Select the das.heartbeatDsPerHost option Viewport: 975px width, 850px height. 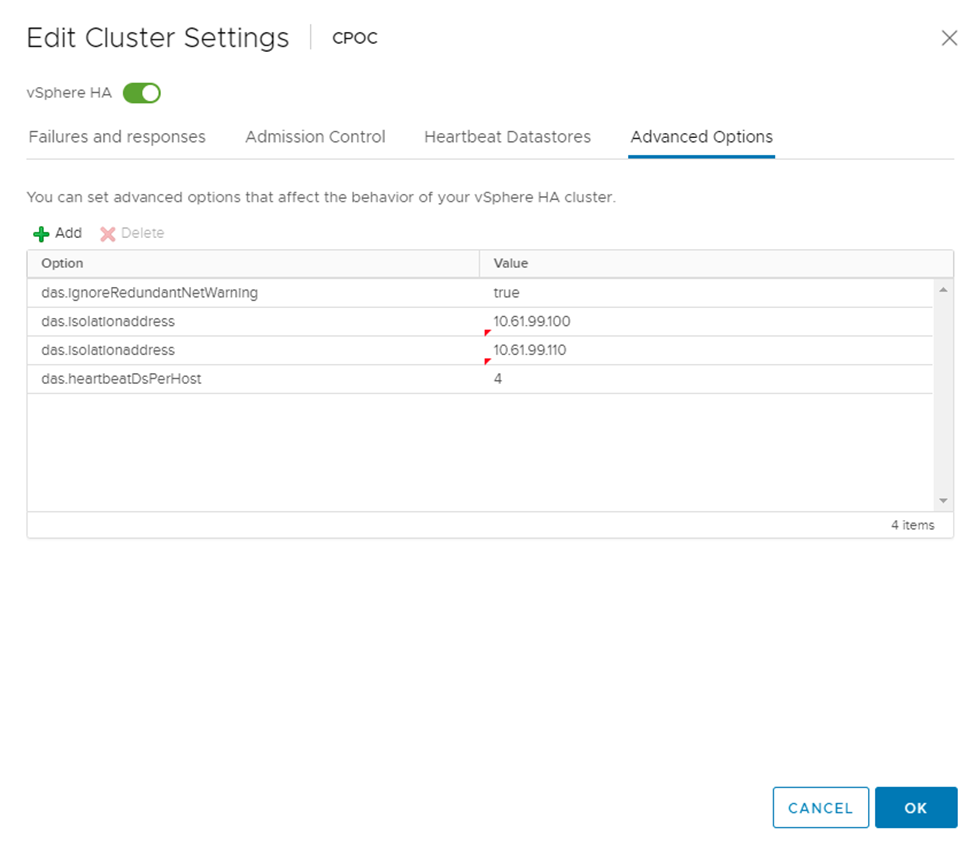tap(121, 379)
